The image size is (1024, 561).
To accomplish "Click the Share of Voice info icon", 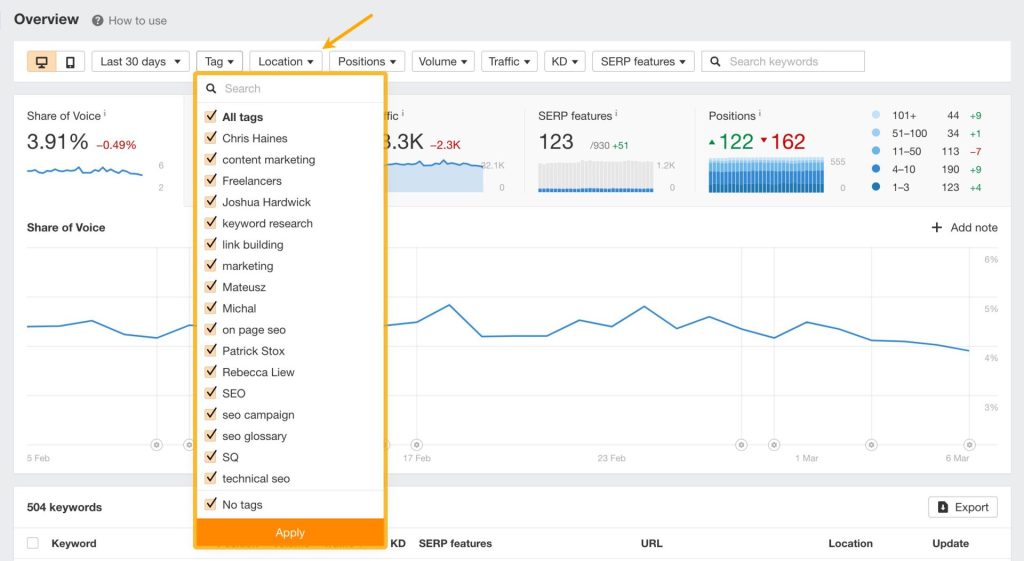I will click(105, 115).
